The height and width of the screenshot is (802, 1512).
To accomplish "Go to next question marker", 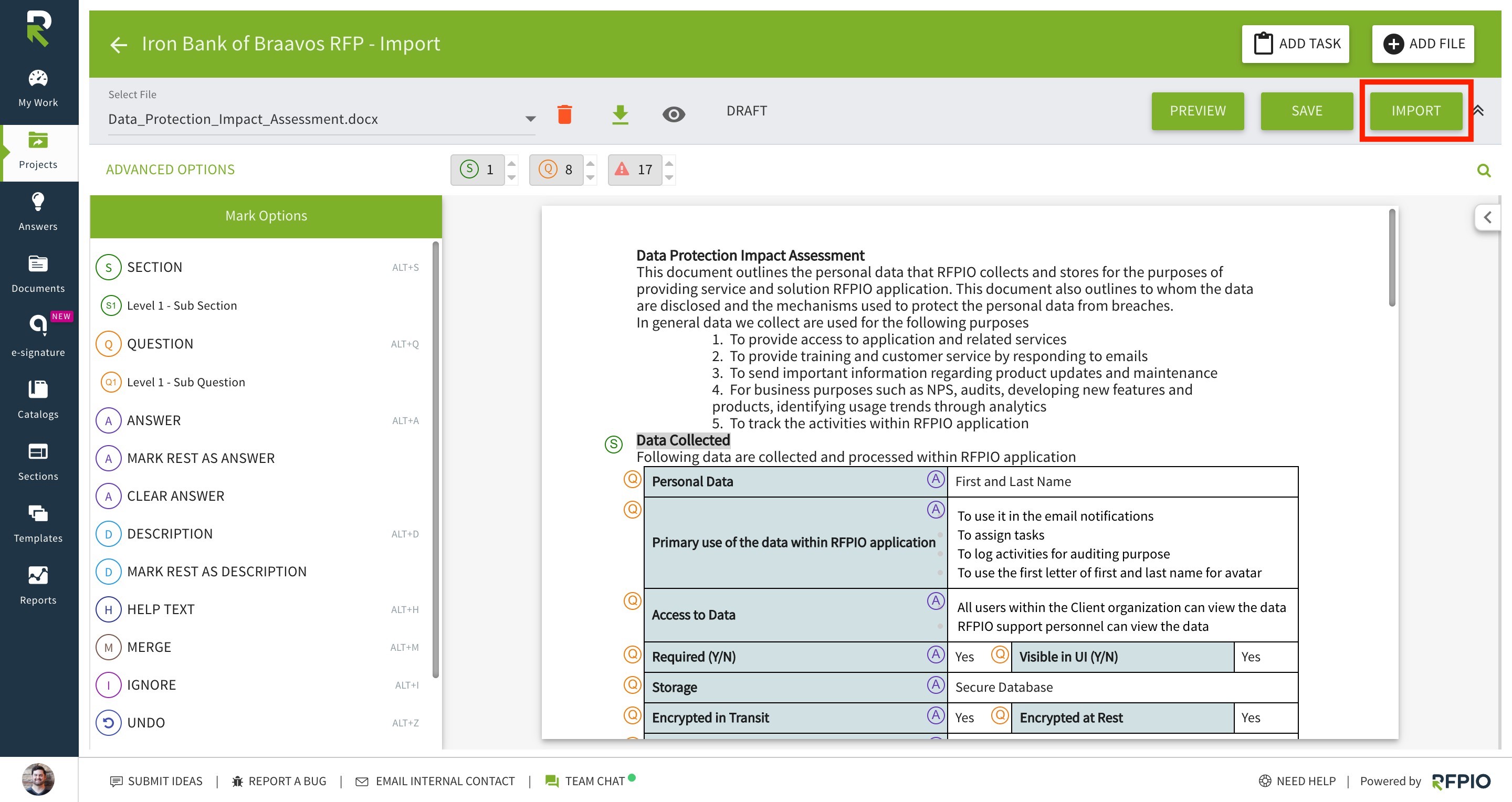I will click(591, 177).
